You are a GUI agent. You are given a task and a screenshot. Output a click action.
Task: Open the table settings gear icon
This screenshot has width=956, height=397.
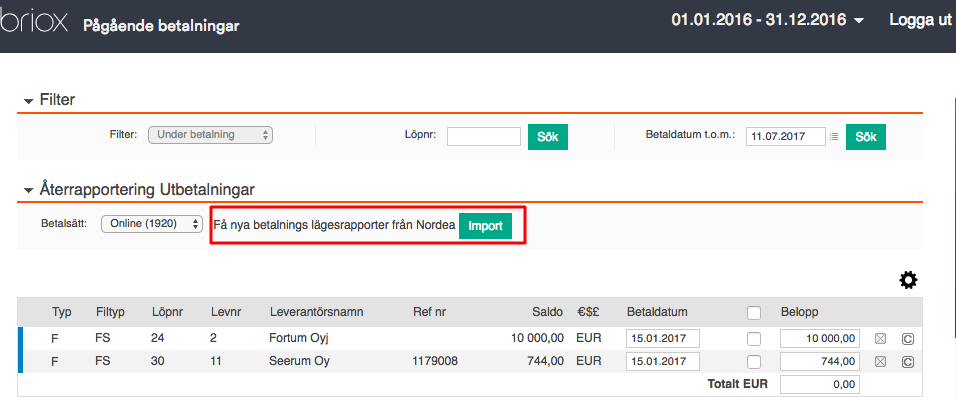point(908,280)
